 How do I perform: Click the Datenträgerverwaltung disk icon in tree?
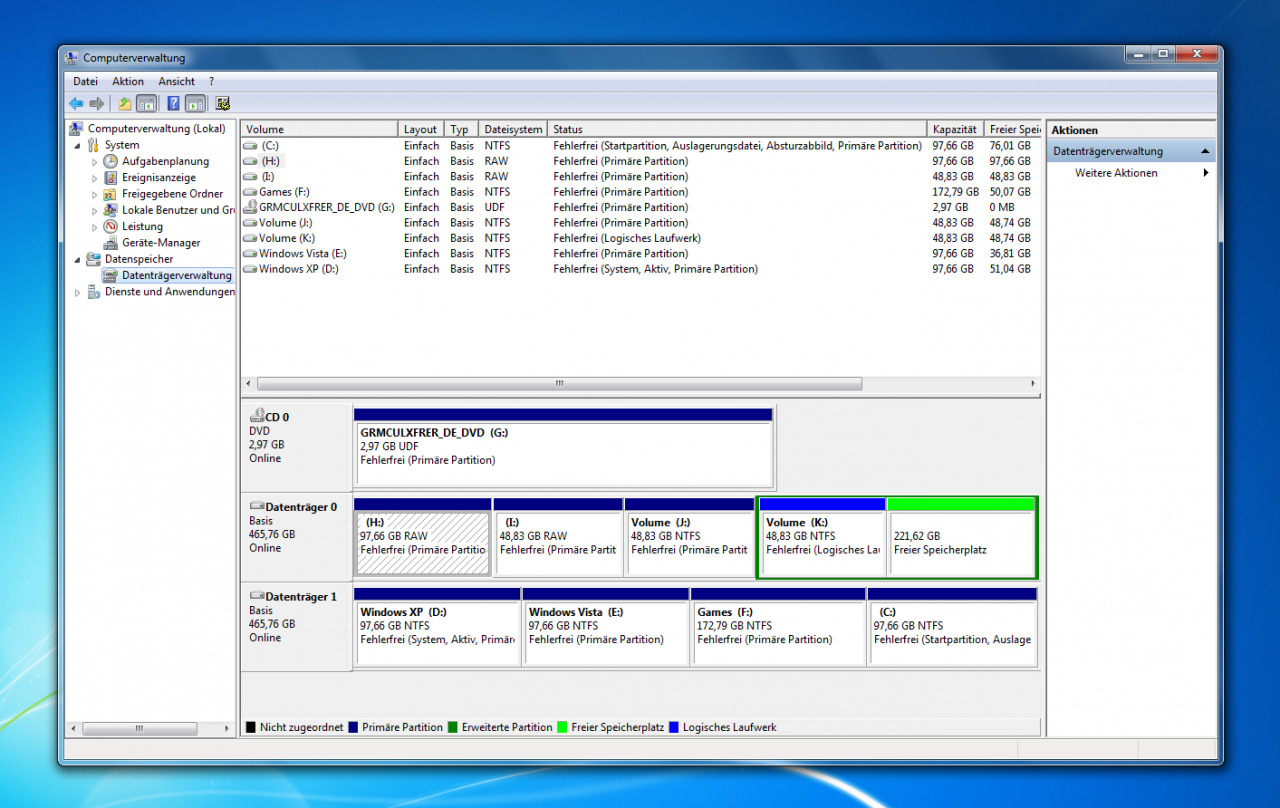point(111,275)
